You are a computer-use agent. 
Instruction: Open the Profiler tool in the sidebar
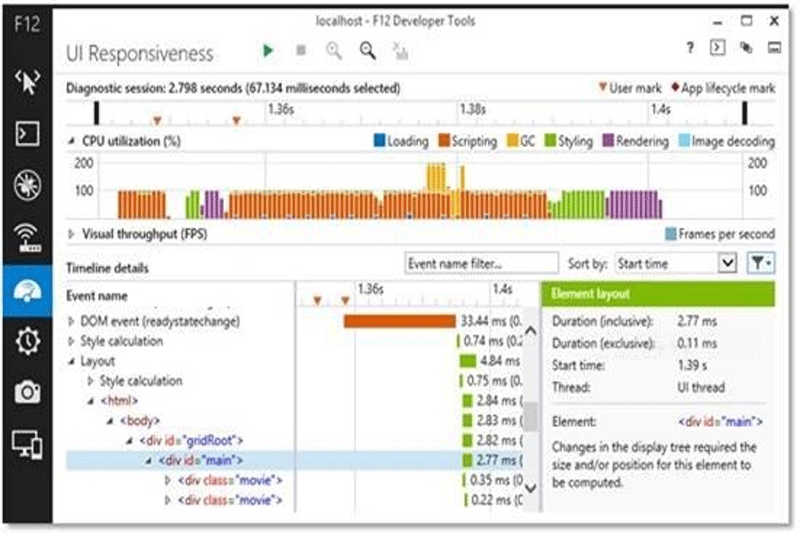(26, 341)
